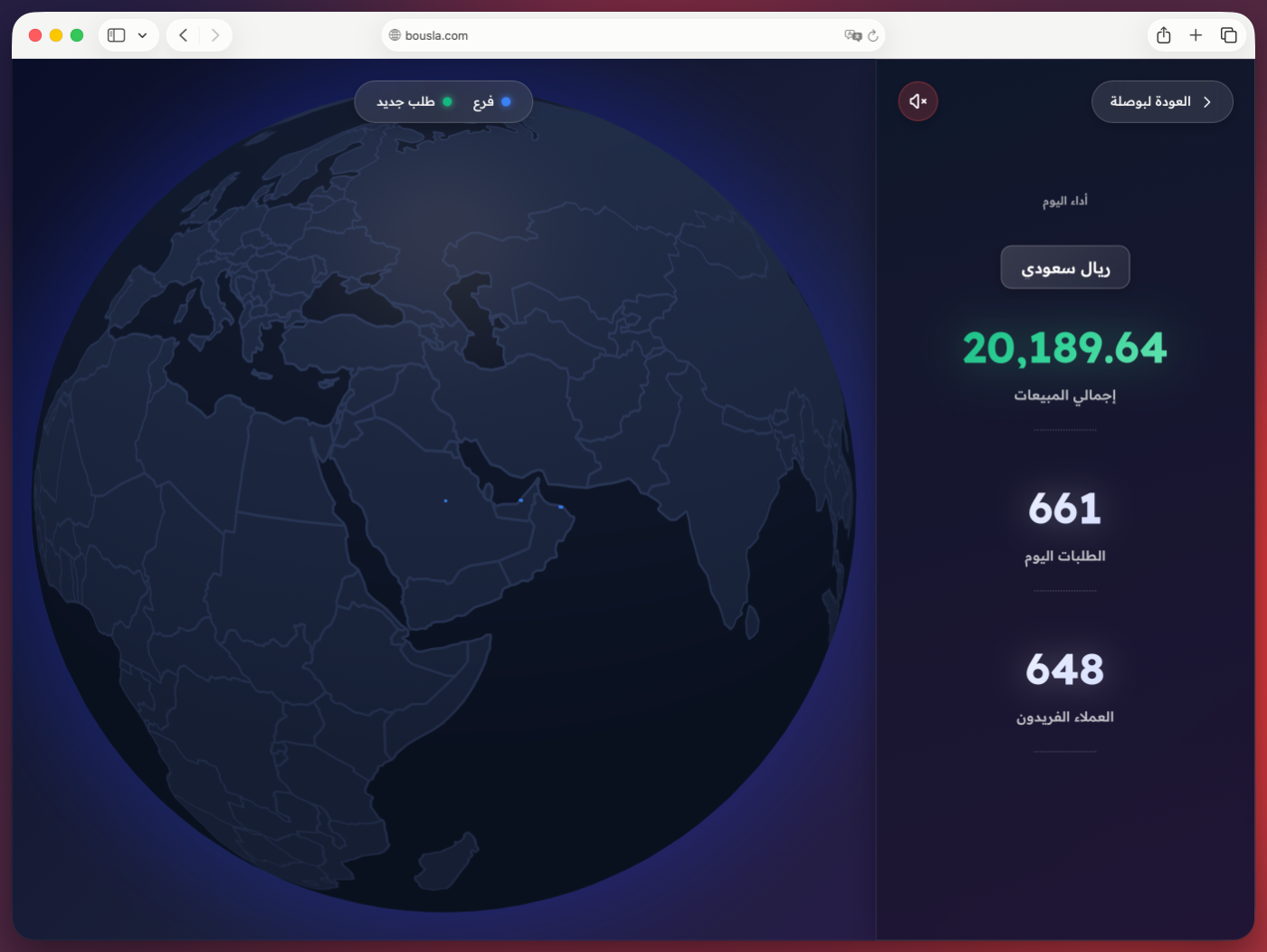
Task: Reload the bousla.com page
Action: point(873,35)
